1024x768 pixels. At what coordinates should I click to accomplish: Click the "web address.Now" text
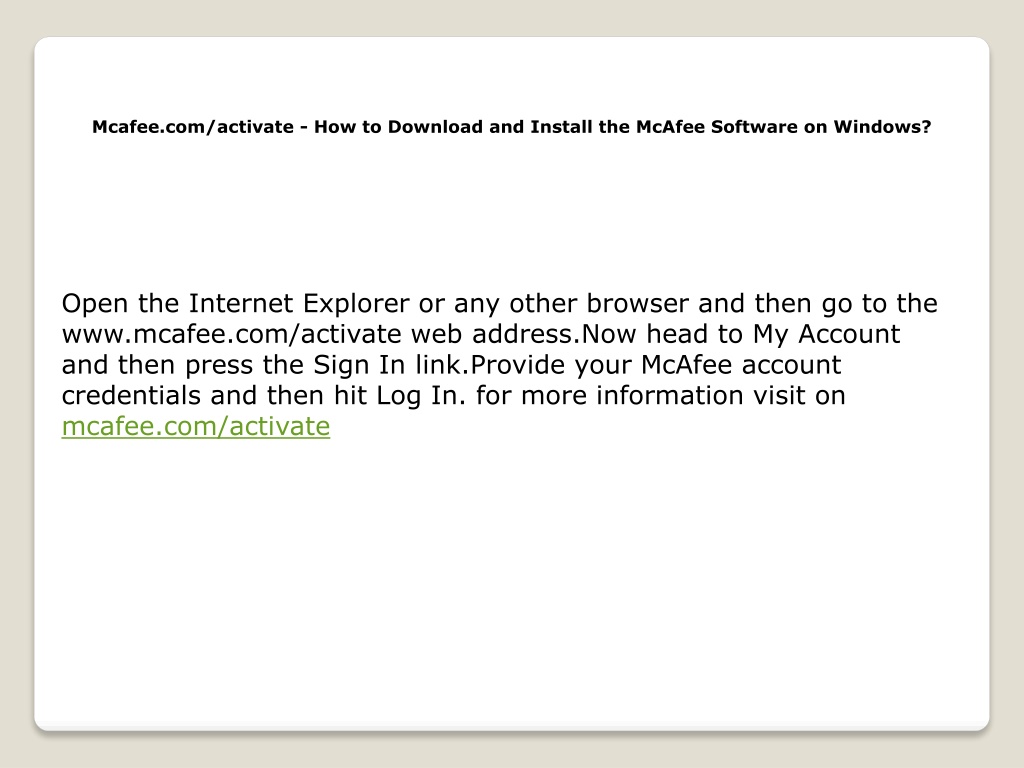coord(524,334)
